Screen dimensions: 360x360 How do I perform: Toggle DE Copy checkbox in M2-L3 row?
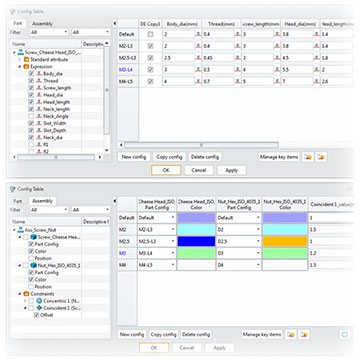pos(151,46)
